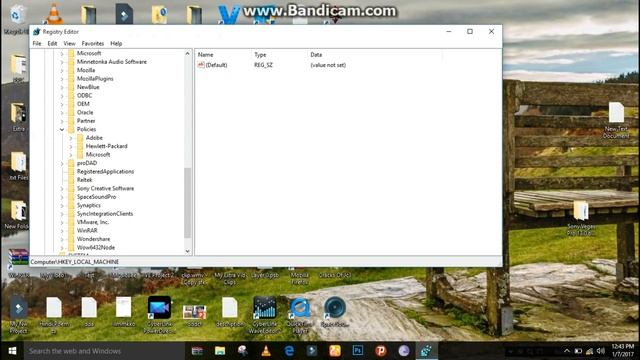Select the VLC media player desktop shortcut
The image size is (640, 360).
tap(53, 14)
